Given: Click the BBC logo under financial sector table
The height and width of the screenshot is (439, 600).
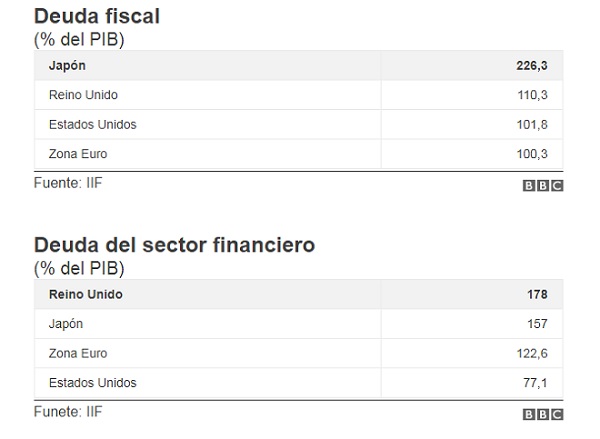Looking at the screenshot, I should click(x=543, y=414).
